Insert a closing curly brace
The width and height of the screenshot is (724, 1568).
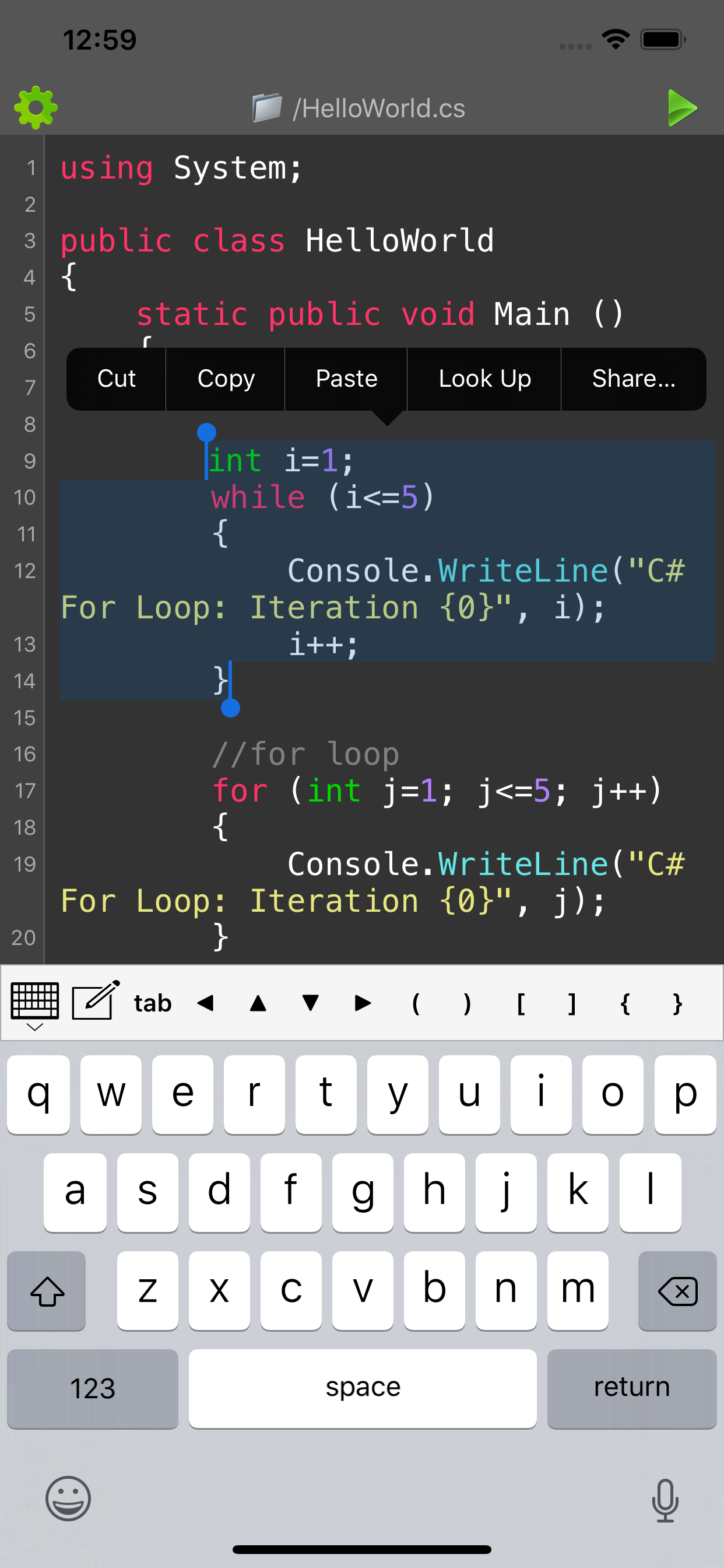(677, 1003)
